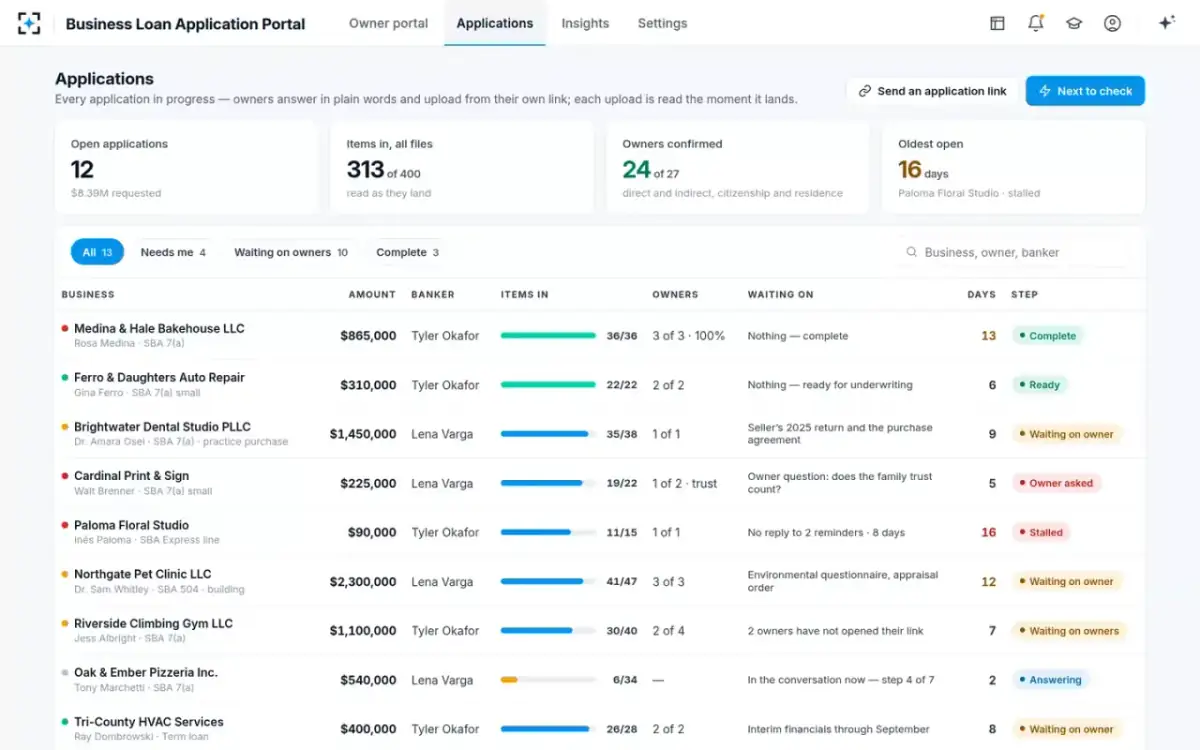The width and height of the screenshot is (1200, 750).
Task: Open Oak & Ember Pizzeria Inc. application
Action: pos(146,672)
